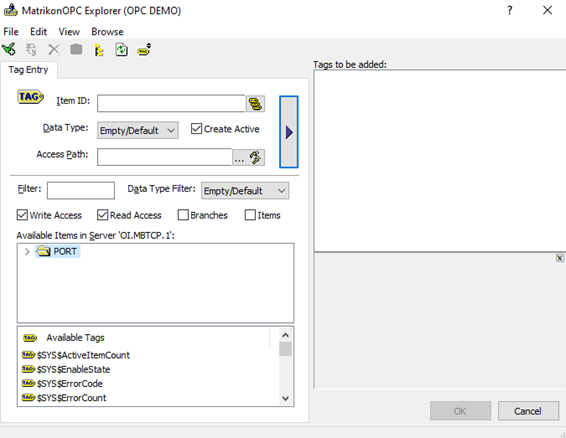Viewport: 566px width, 438px height.
Task: Click into the Filter text field
Action: tap(81, 190)
